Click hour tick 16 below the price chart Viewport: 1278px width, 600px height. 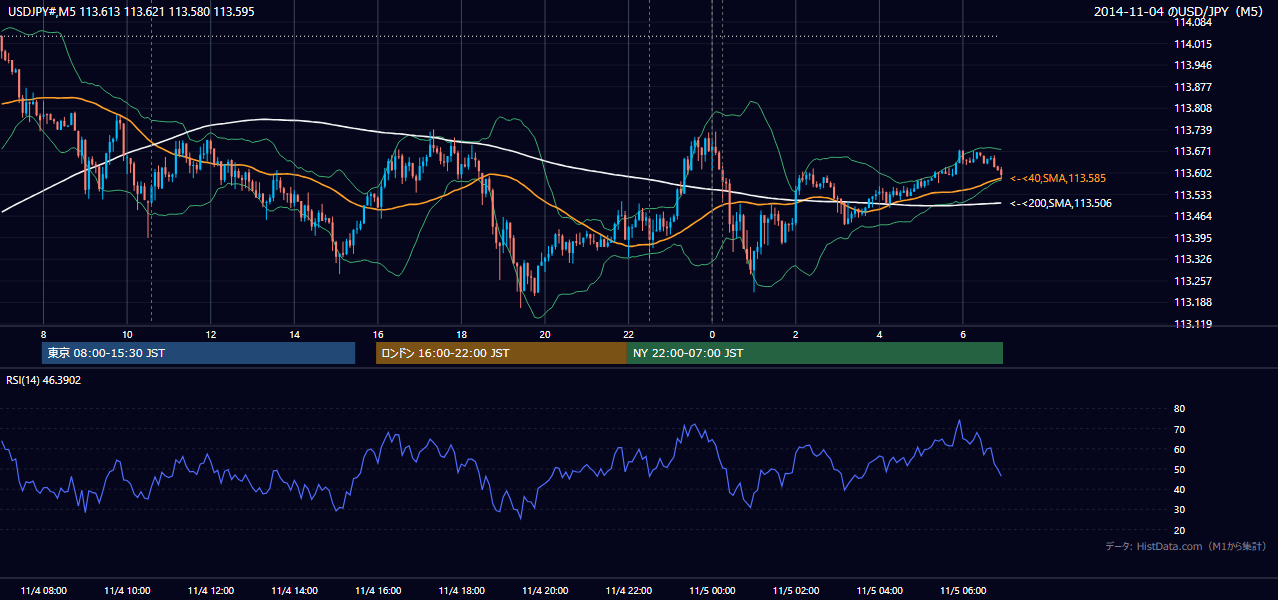click(378, 334)
